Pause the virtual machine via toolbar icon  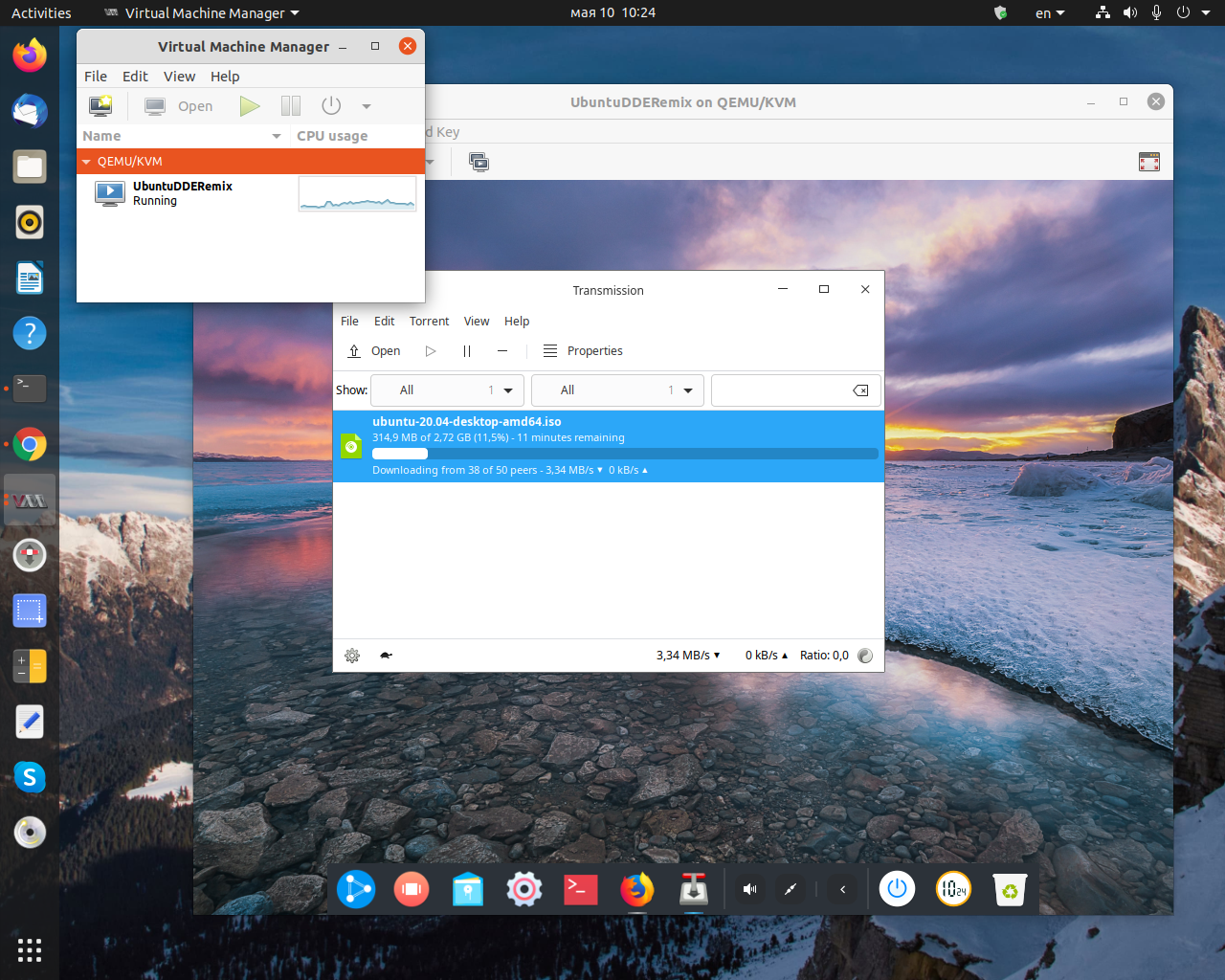[290, 105]
